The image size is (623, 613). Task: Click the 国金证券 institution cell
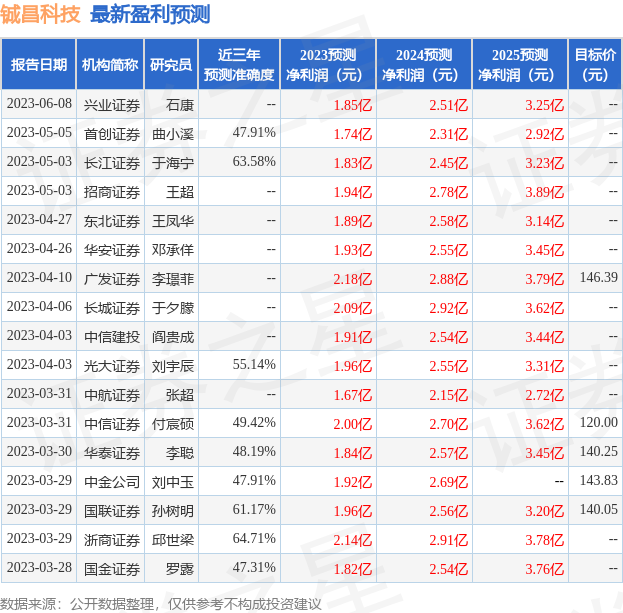tap(112, 569)
